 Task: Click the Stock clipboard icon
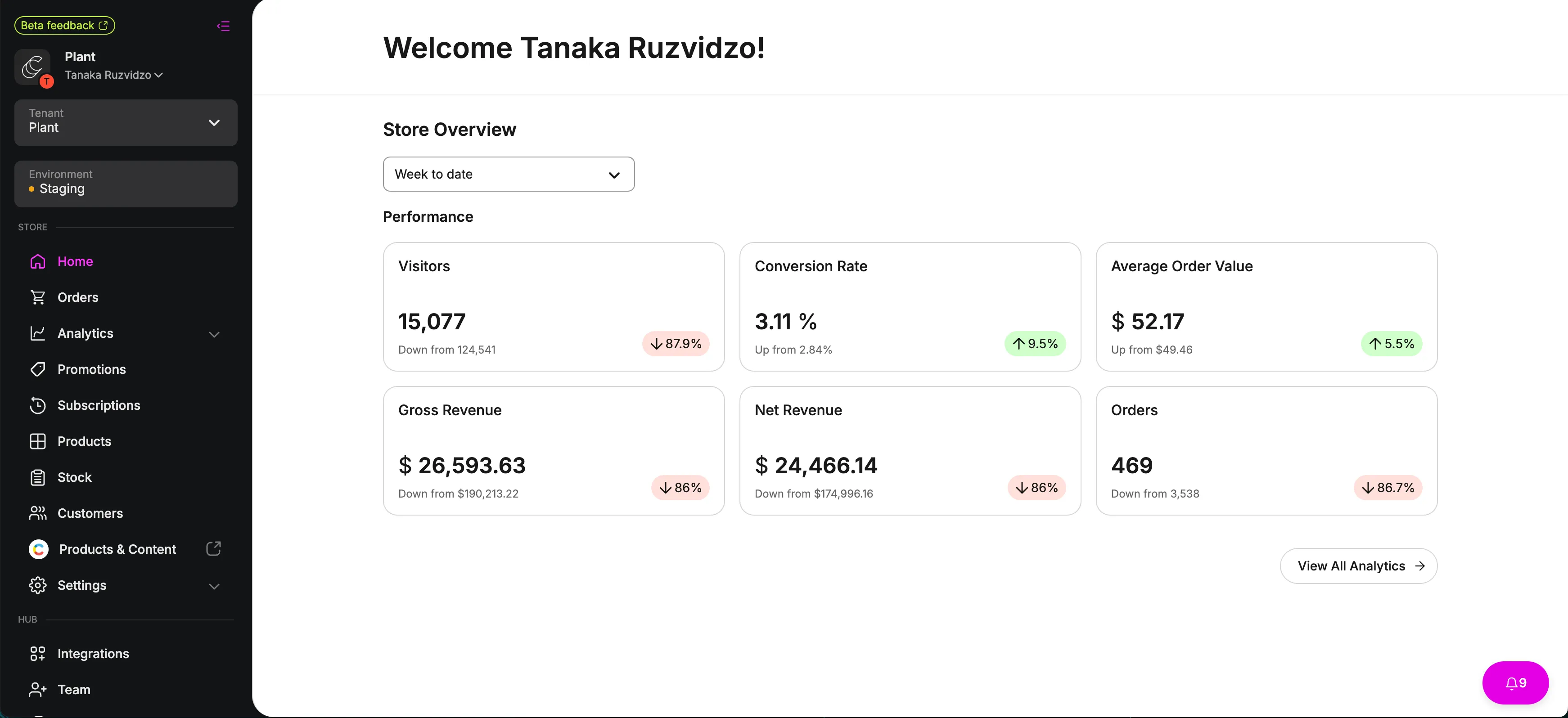[x=38, y=478]
